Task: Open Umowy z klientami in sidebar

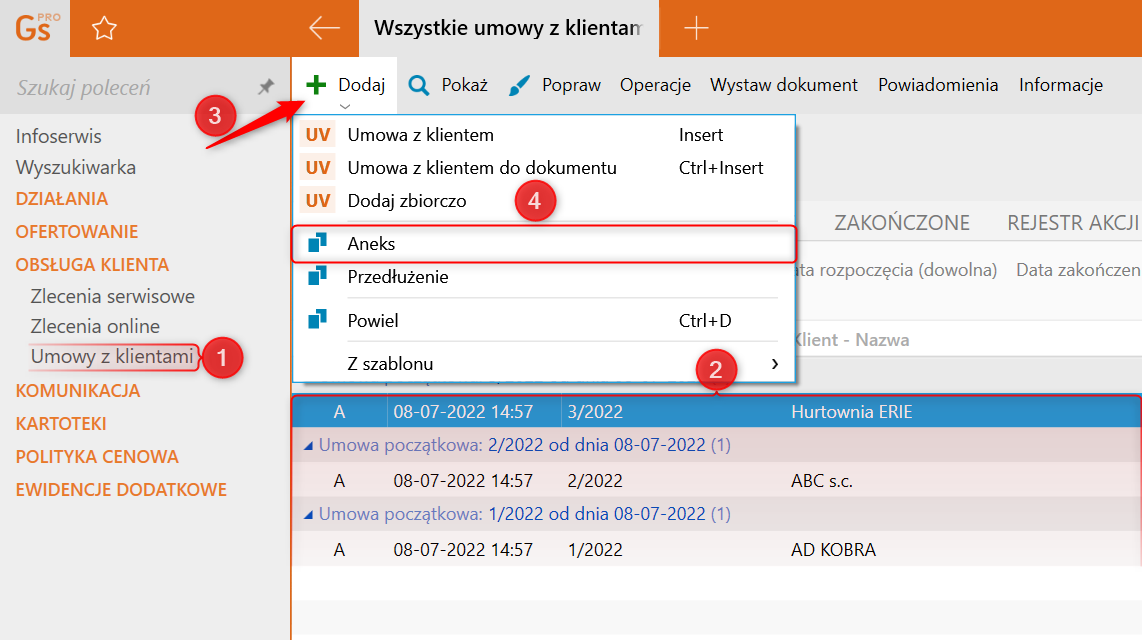Action: [x=111, y=356]
